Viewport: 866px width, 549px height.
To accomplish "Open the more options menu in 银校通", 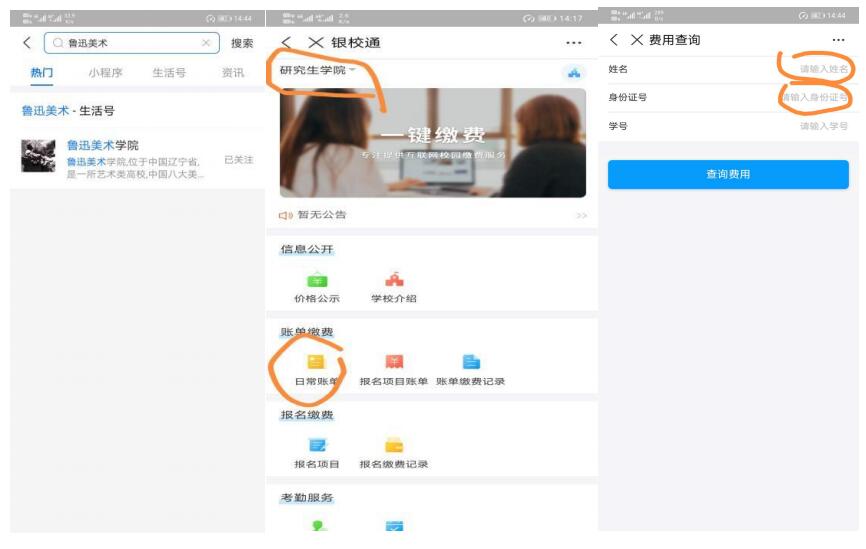I will [573, 43].
